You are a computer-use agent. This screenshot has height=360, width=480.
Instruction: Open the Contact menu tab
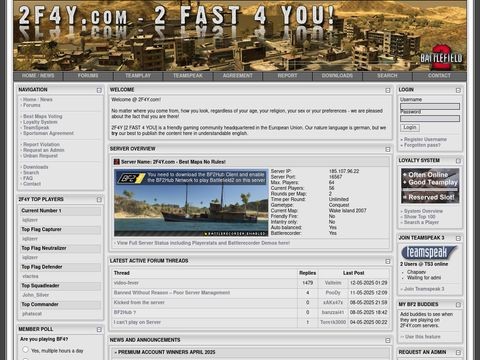439,76
